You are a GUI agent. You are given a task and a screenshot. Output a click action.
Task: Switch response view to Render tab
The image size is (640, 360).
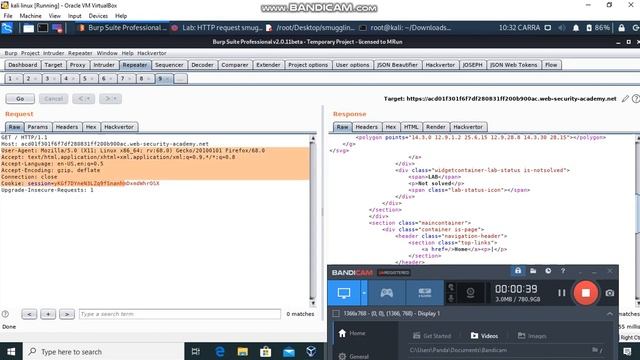point(436,127)
